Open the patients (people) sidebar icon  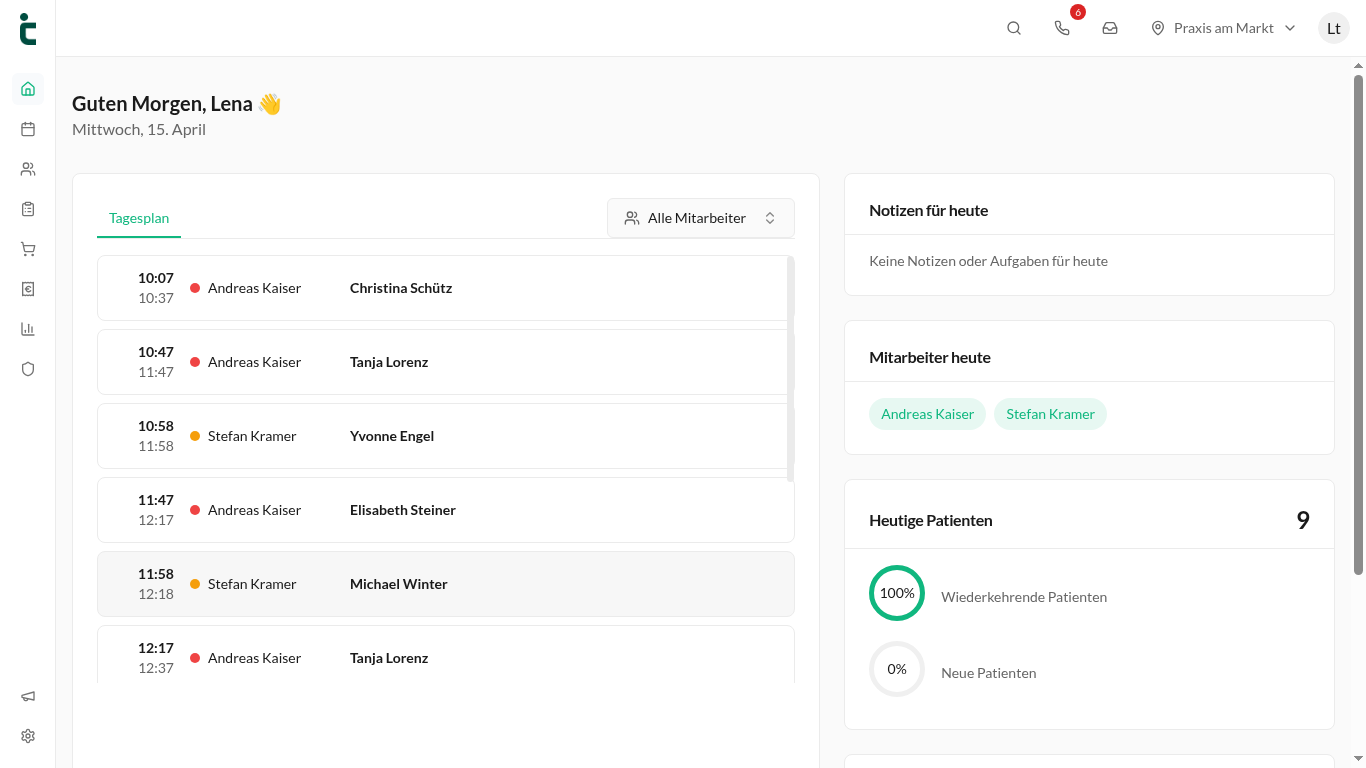tap(28, 169)
